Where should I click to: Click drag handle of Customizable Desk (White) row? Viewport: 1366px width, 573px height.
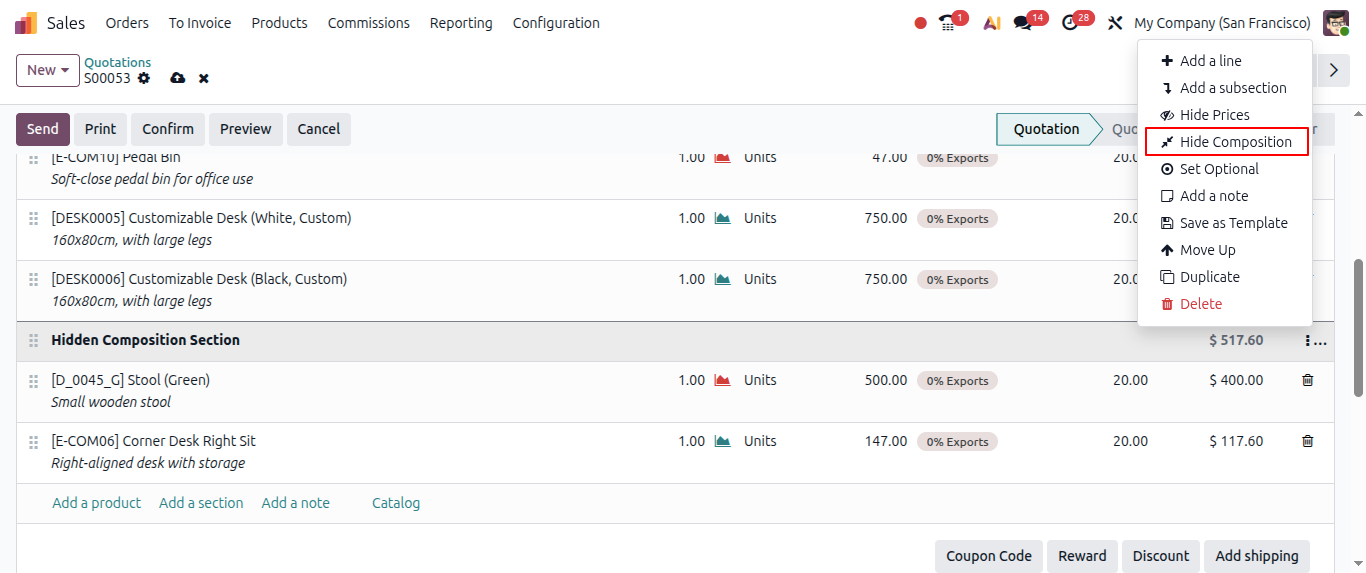(34, 218)
